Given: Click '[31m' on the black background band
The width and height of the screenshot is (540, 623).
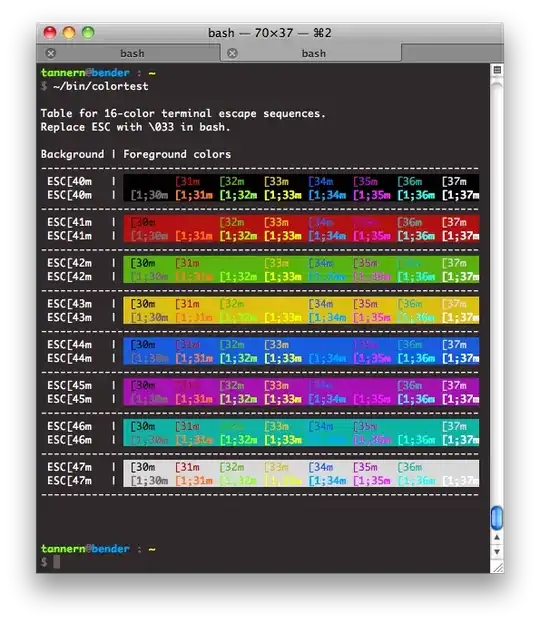Looking at the screenshot, I should [187, 182].
